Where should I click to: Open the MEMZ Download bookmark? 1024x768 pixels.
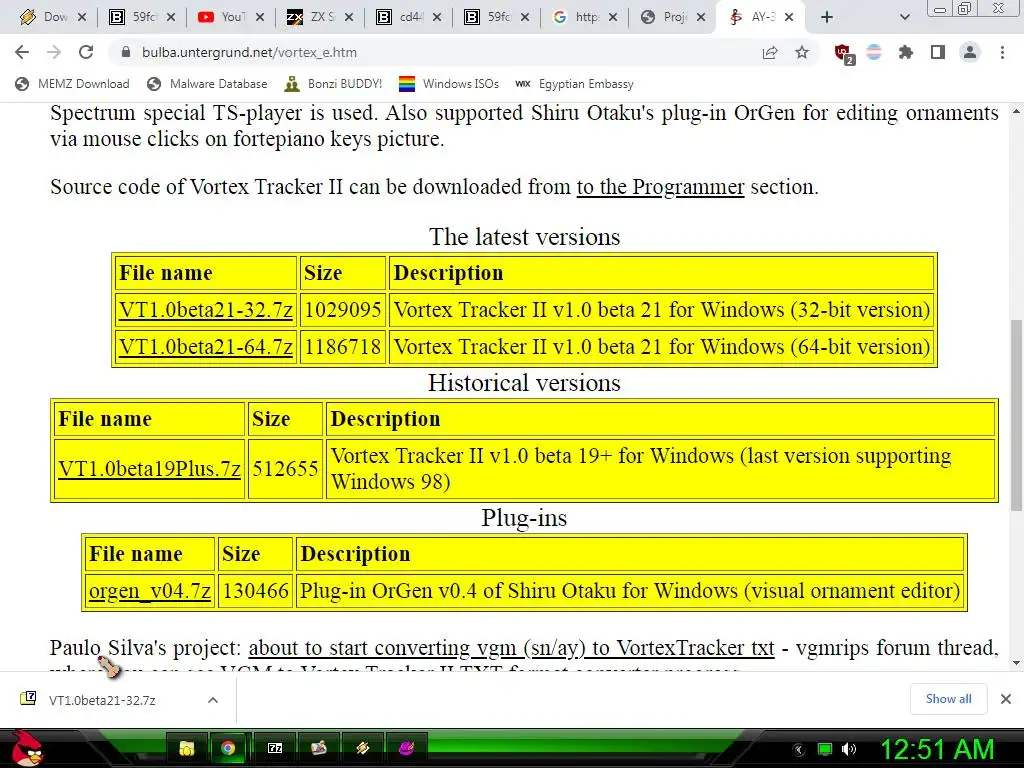pyautogui.click(x=72, y=84)
